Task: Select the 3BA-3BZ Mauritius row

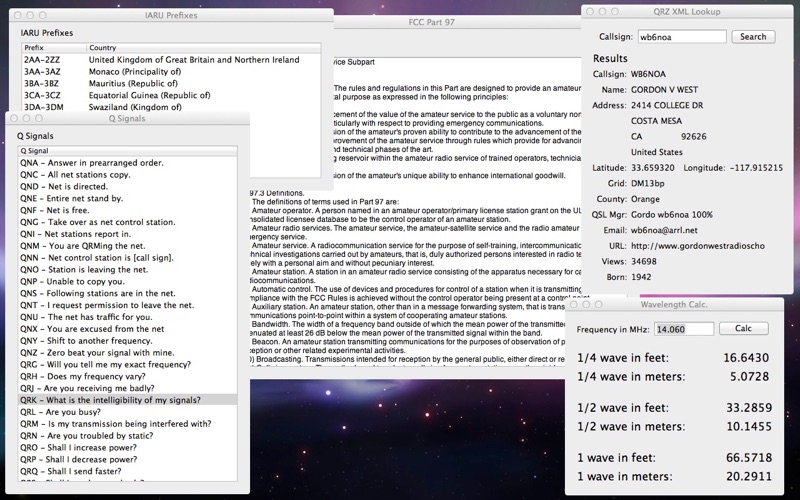Action: pos(171,83)
